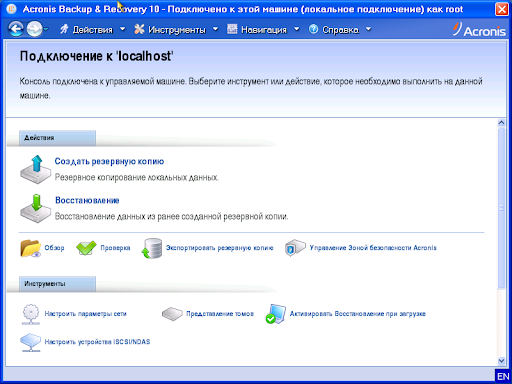Click the startup recovery monitor icon

pyautogui.click(x=276, y=314)
